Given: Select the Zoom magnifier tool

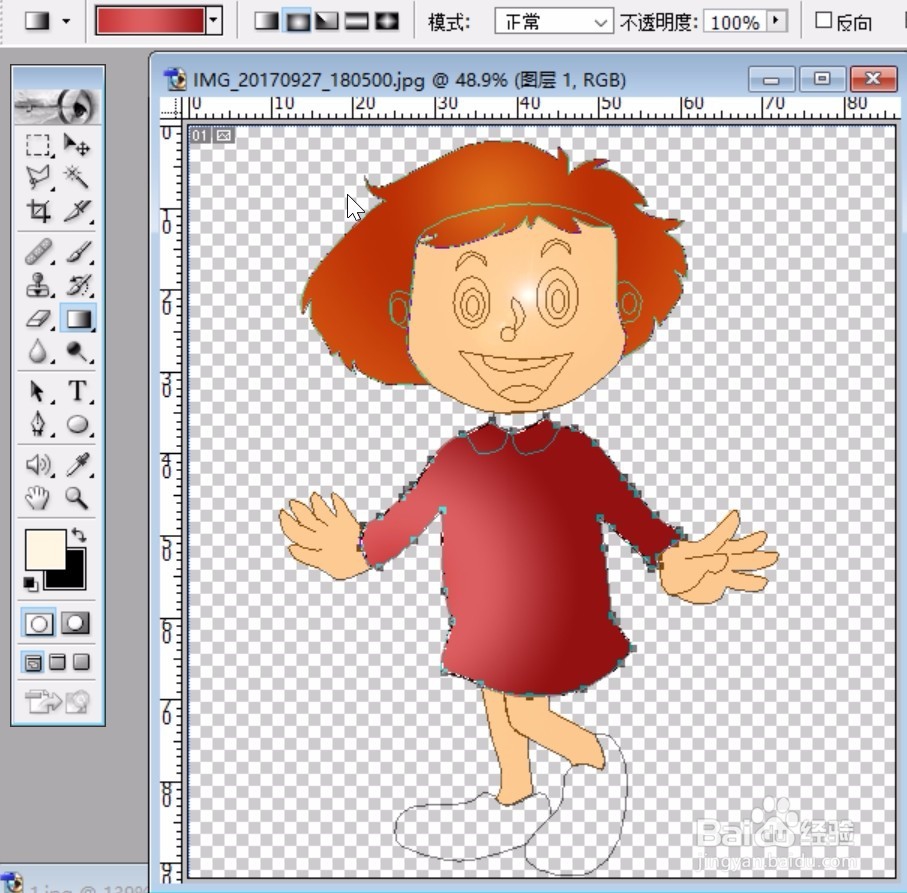Looking at the screenshot, I should (x=76, y=498).
